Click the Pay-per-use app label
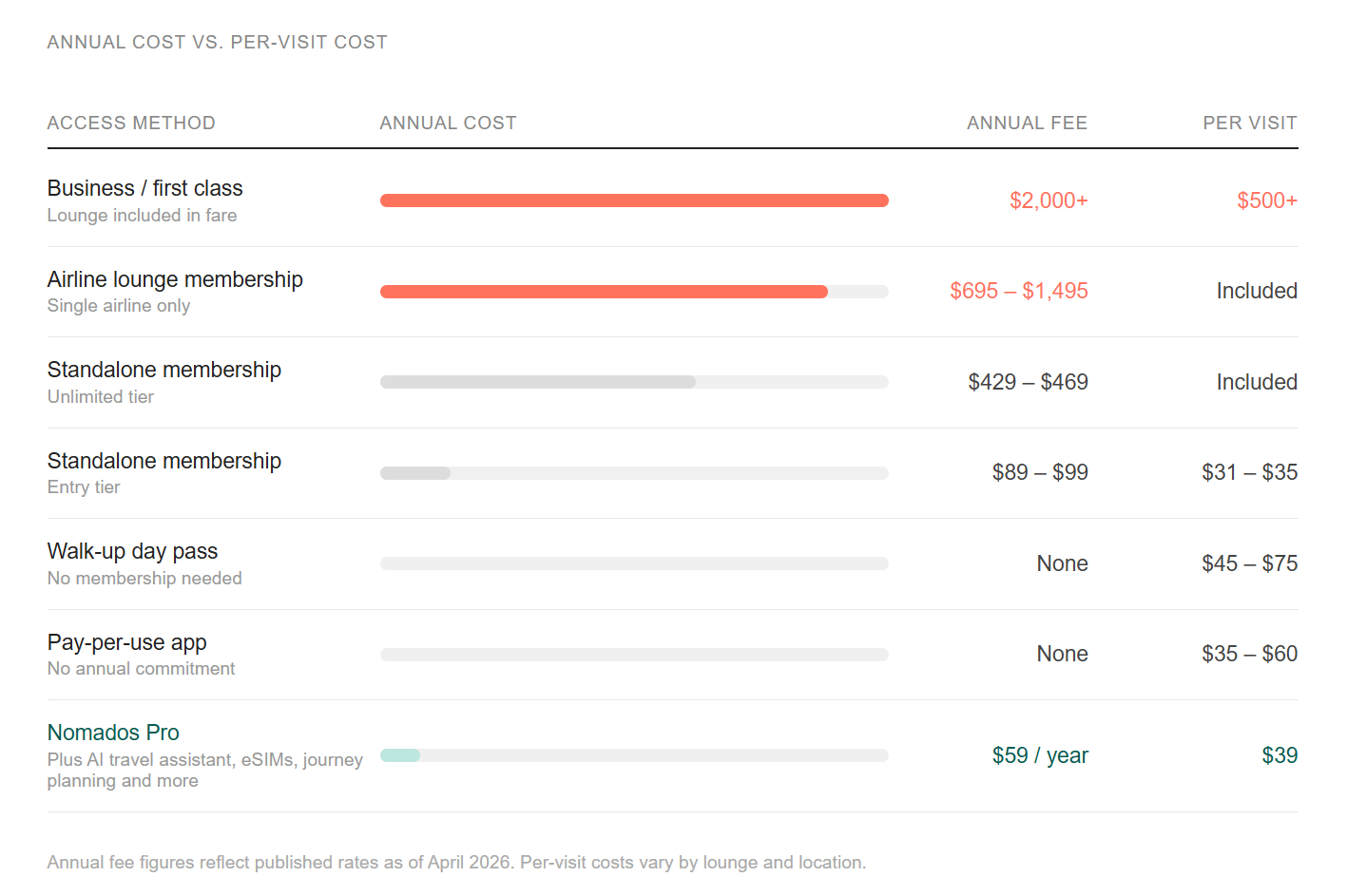1347x896 pixels. [x=126, y=642]
